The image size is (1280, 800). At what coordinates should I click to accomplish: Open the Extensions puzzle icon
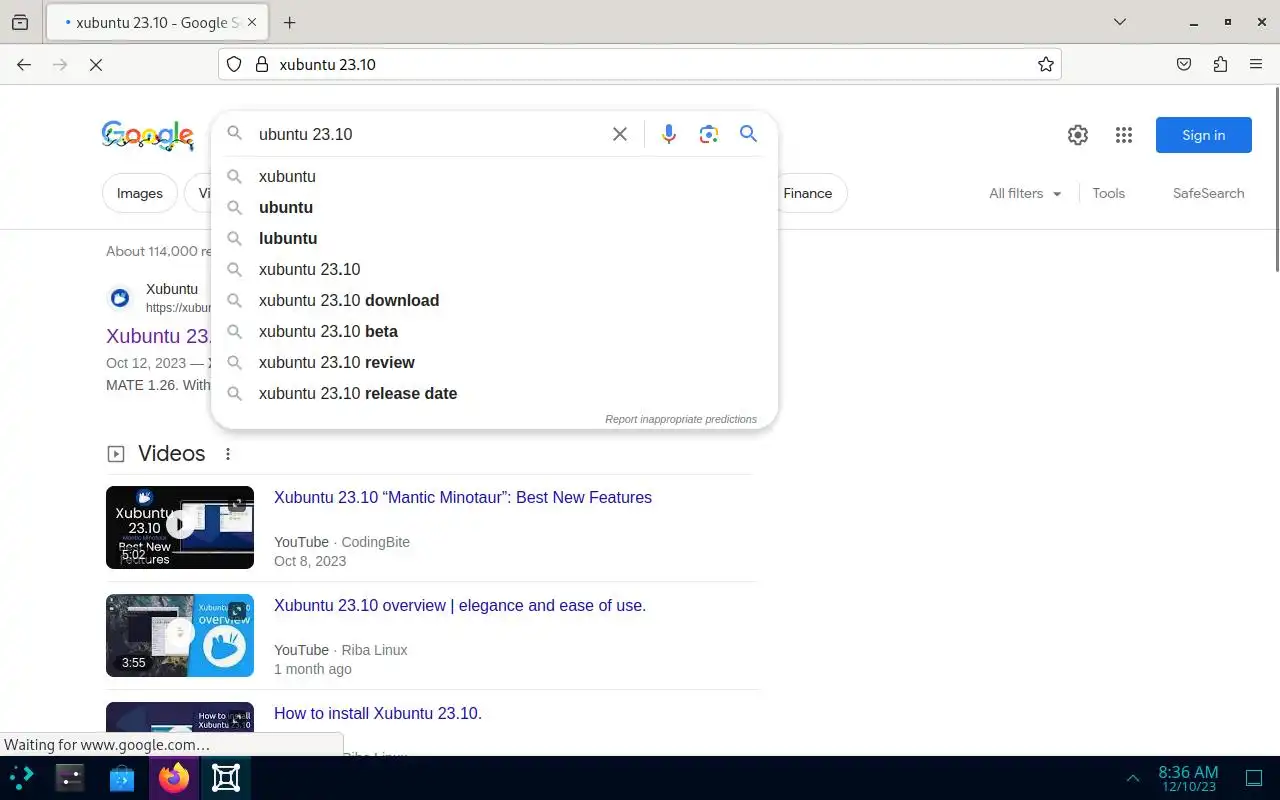point(1220,64)
